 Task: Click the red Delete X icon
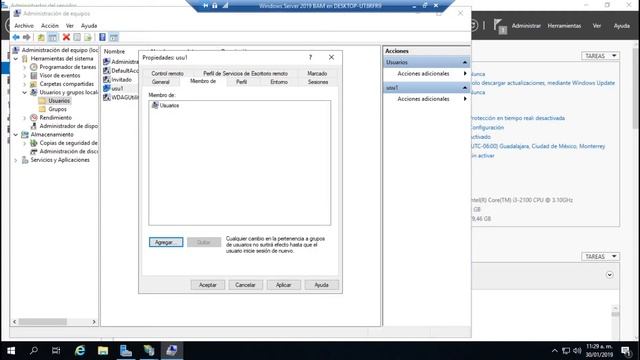click(x=66, y=38)
